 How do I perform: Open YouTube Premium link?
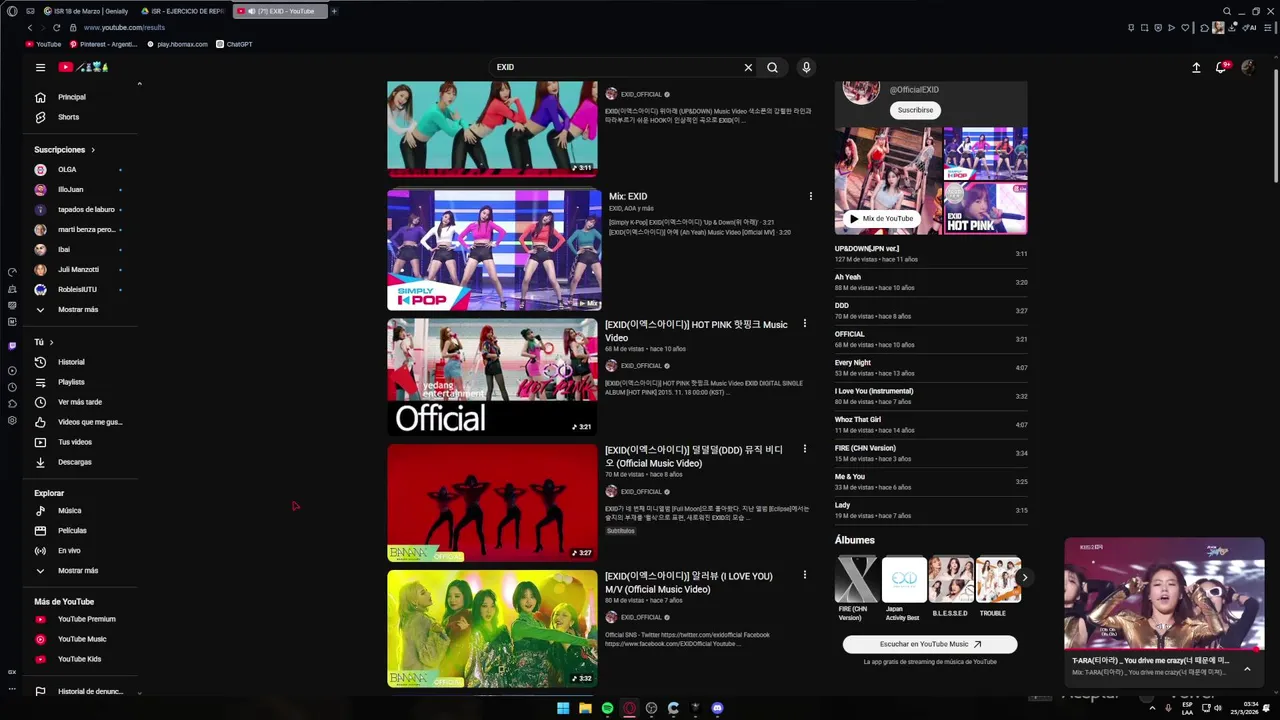pyautogui.click(x=80, y=619)
